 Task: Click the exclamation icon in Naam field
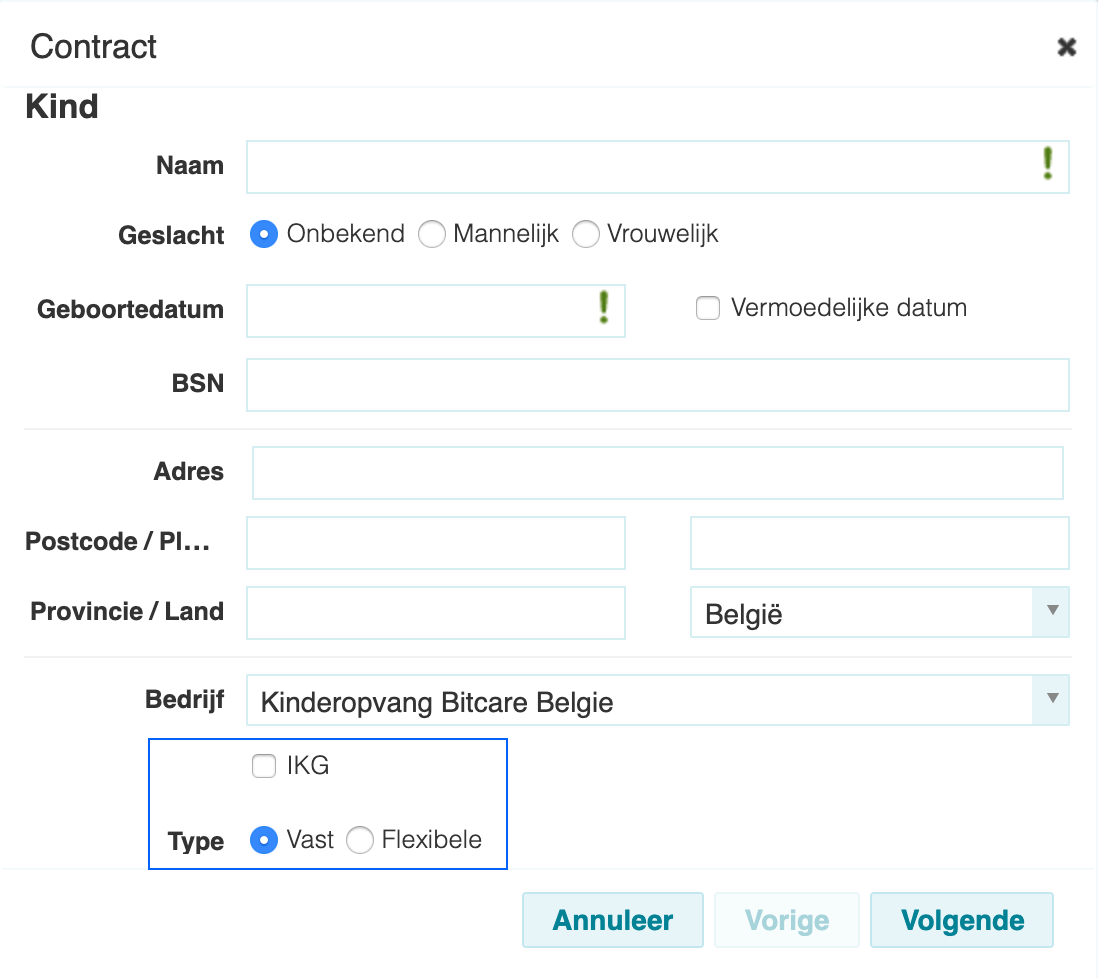(x=1047, y=164)
